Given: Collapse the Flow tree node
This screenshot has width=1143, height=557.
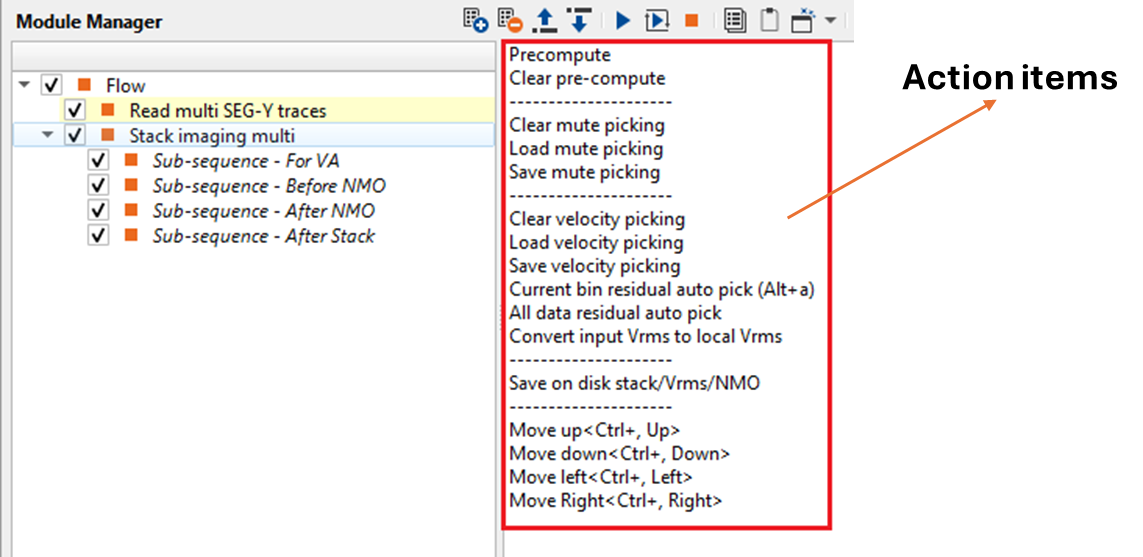Looking at the screenshot, I should [x=25, y=85].
